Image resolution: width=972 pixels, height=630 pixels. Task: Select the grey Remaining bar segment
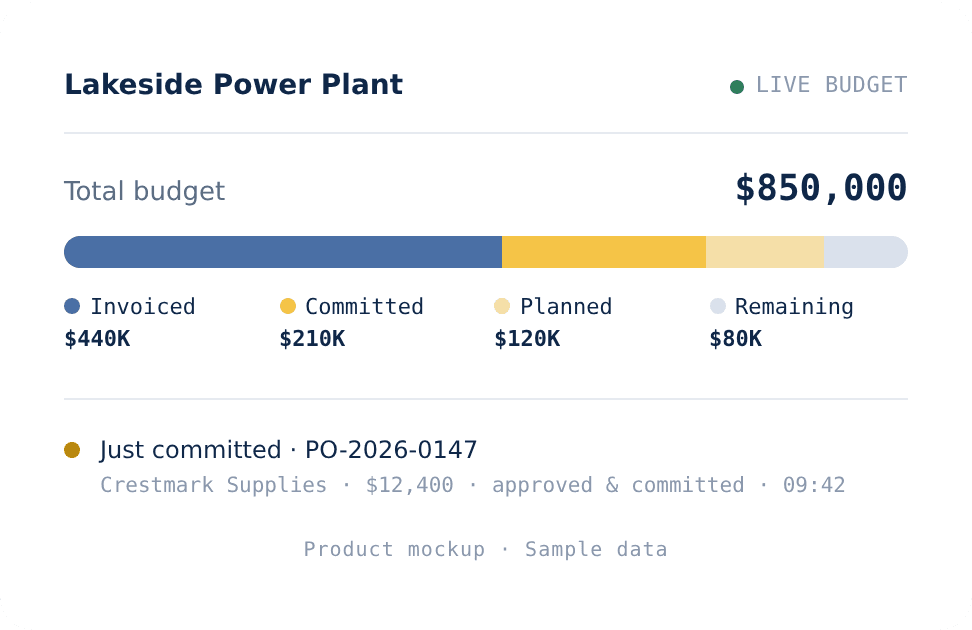click(x=866, y=252)
